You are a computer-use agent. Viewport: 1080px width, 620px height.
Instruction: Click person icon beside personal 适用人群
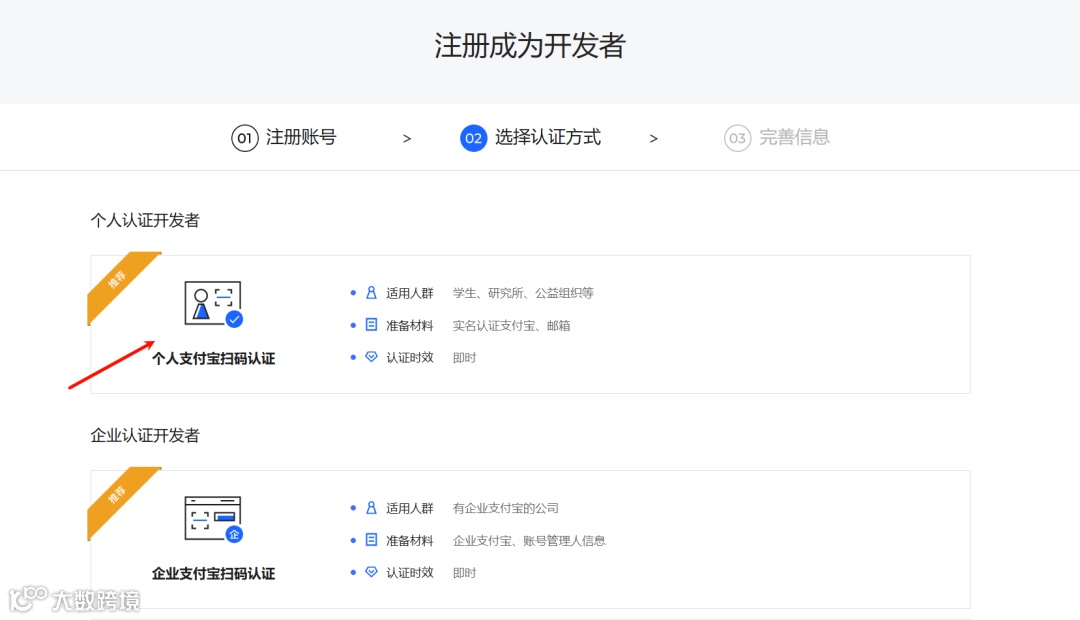click(371, 293)
